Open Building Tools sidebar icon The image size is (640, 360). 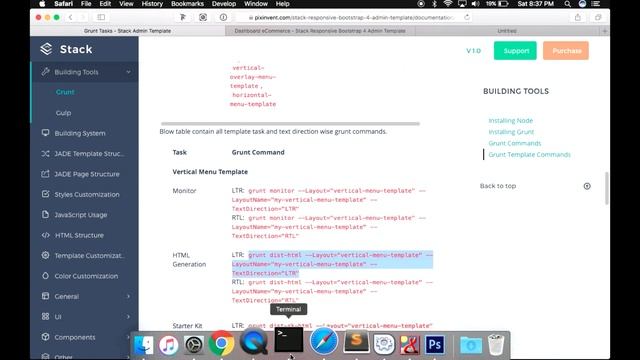45,72
